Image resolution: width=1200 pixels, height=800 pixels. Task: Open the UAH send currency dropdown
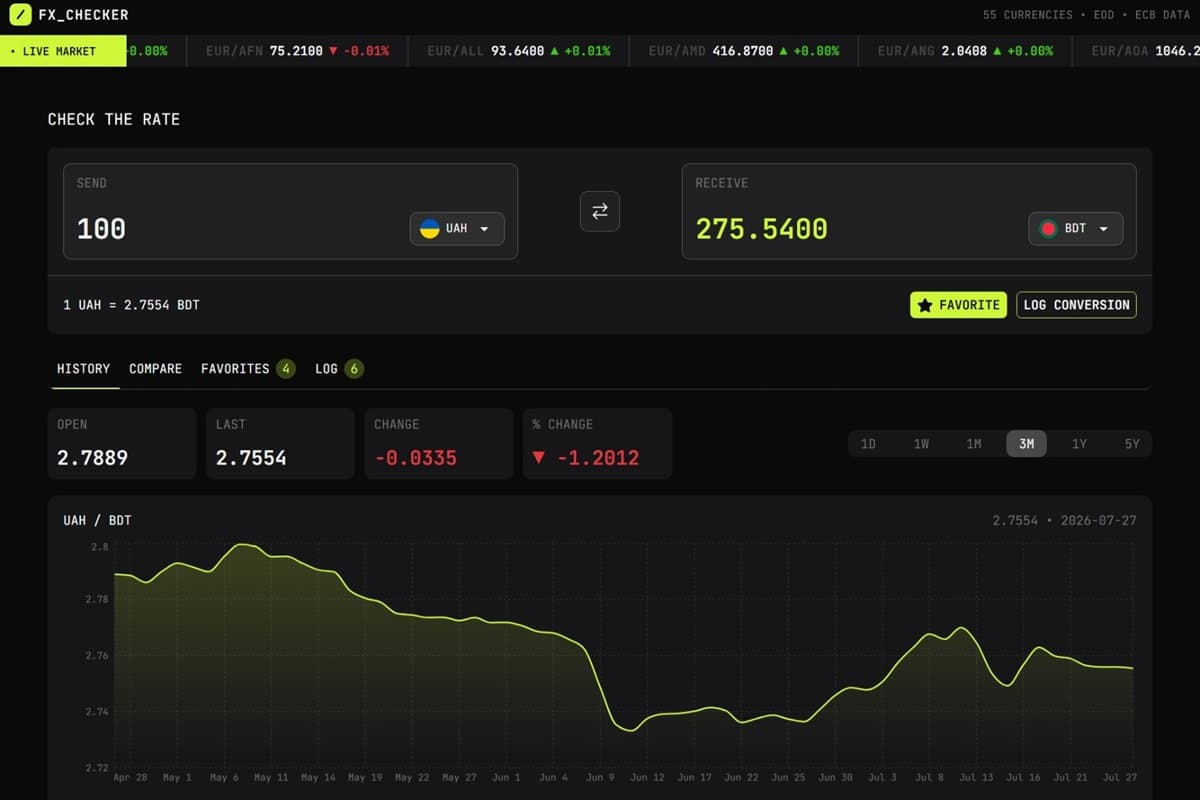coord(457,229)
